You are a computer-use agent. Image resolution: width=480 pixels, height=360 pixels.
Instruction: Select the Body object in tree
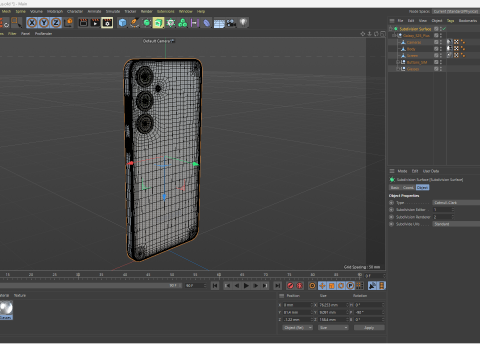point(411,49)
